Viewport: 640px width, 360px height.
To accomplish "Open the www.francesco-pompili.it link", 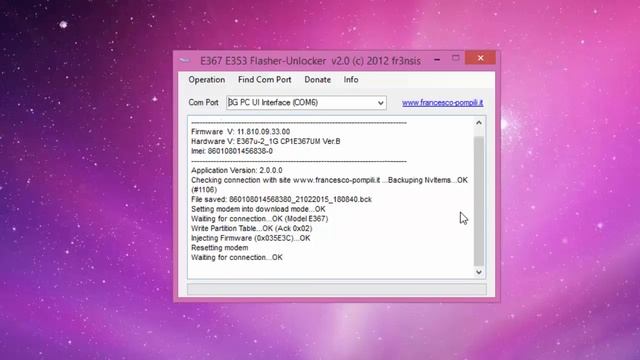I will 442,102.
